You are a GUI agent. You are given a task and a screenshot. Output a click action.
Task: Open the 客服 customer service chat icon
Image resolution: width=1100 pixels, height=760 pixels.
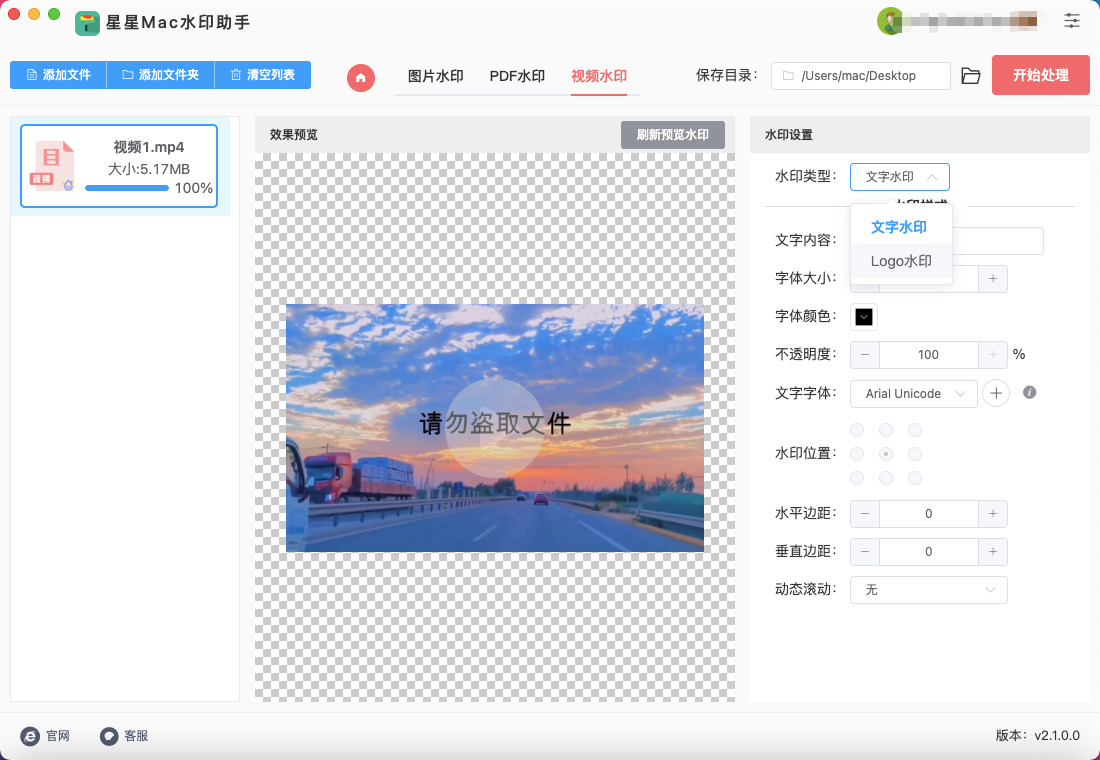coord(109,736)
